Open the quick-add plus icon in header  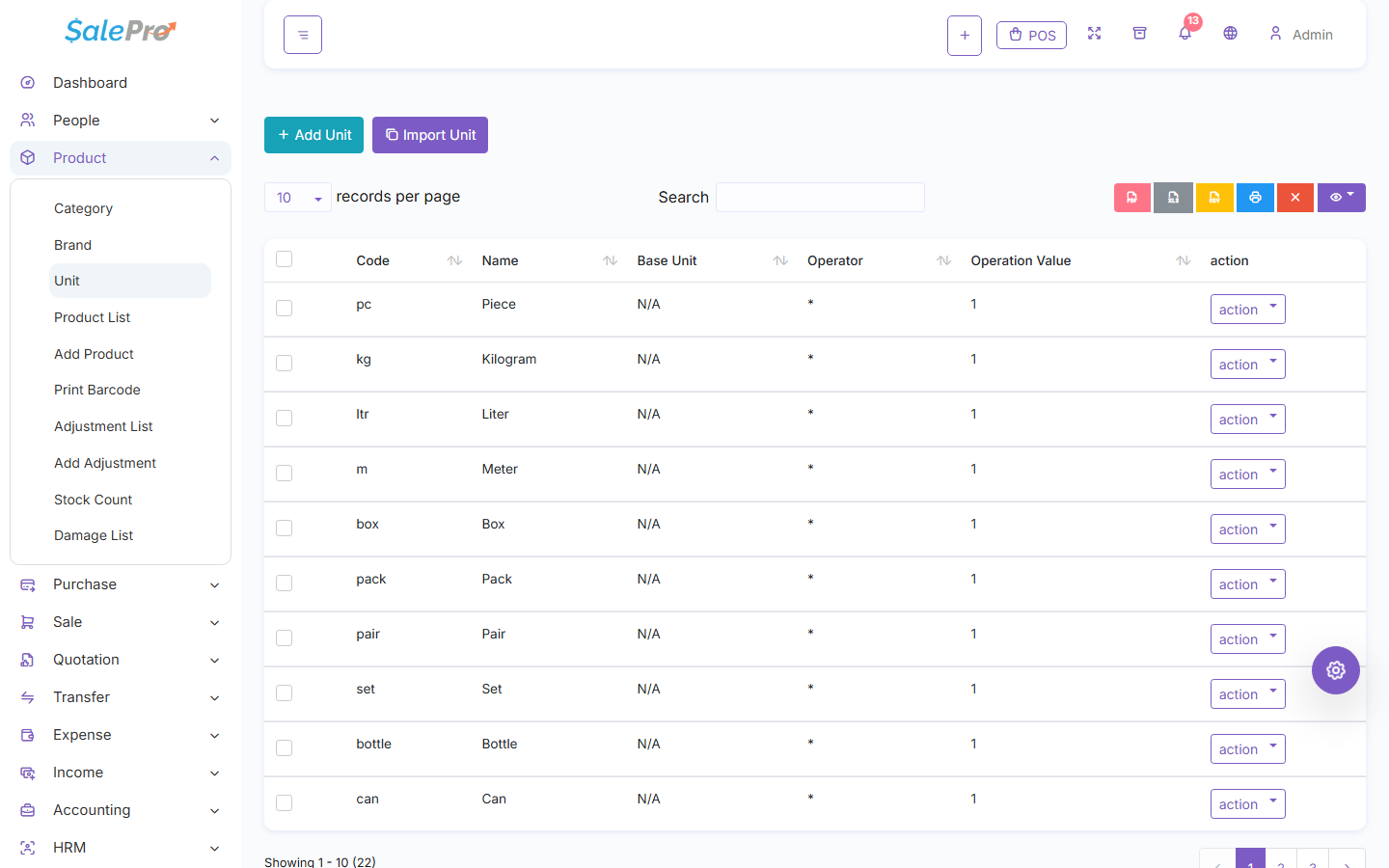click(965, 36)
